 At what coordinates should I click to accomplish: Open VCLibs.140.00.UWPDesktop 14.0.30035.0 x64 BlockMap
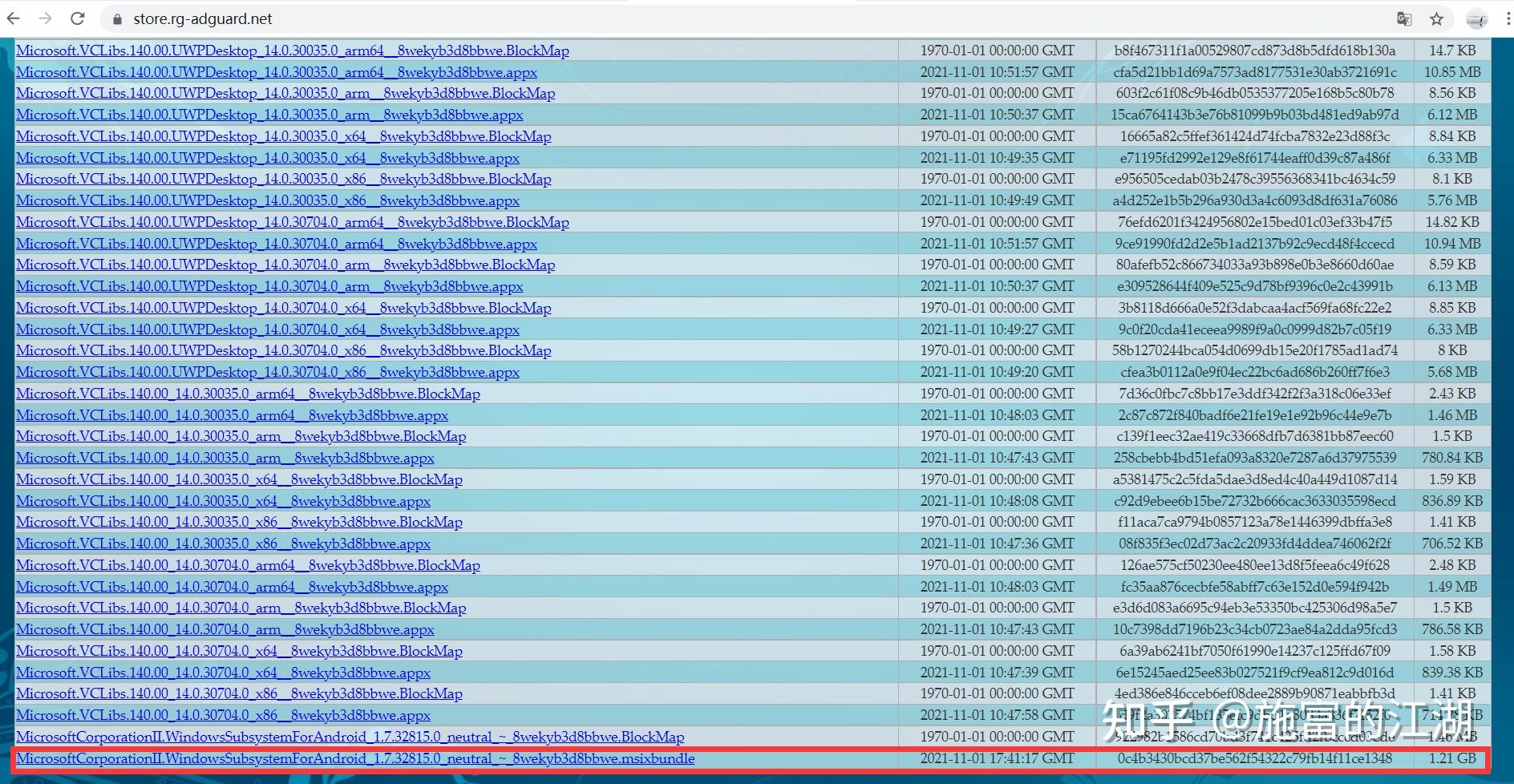coord(284,136)
